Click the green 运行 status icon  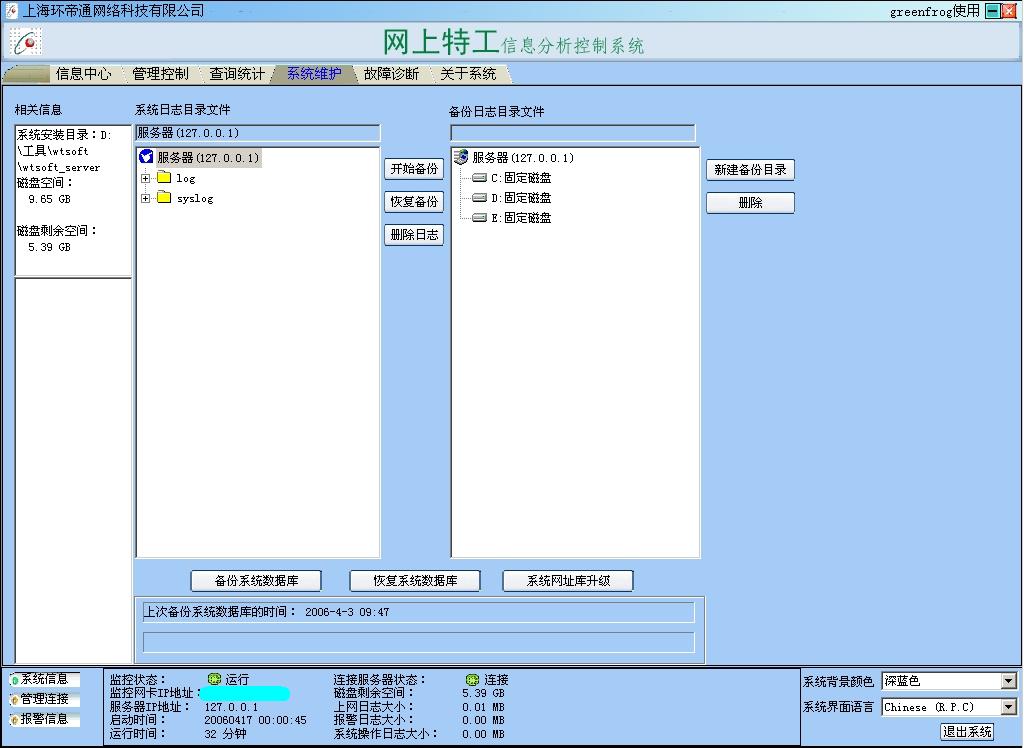[214, 679]
